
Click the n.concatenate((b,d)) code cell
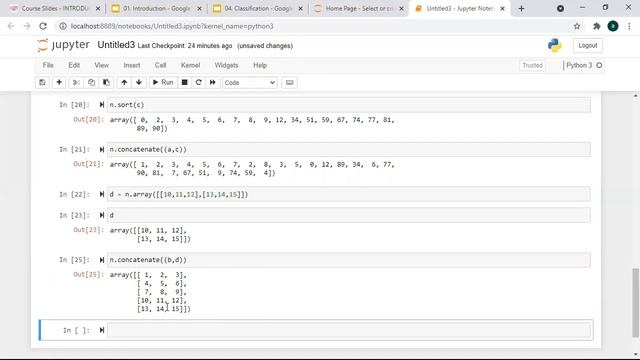pos(349,260)
